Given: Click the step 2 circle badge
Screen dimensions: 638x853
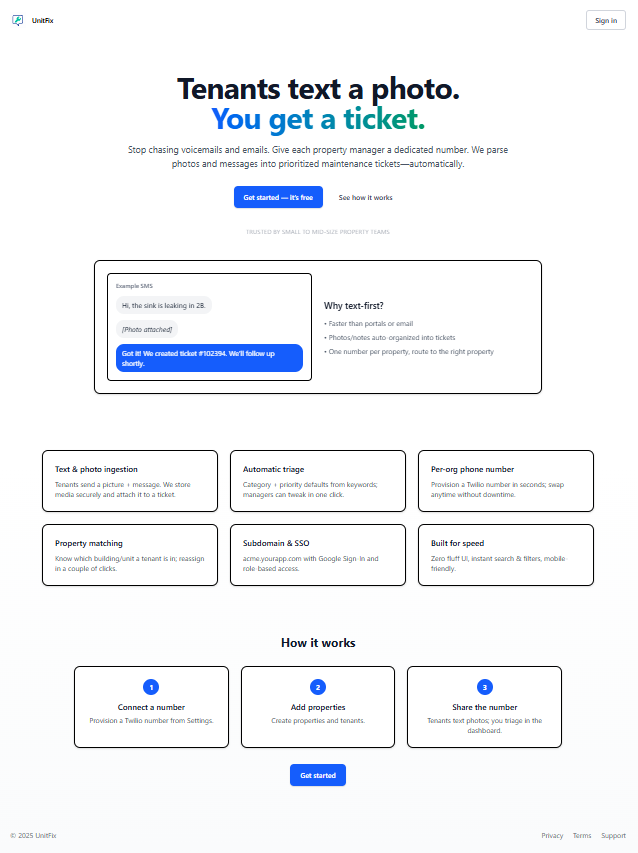Looking at the screenshot, I should point(318,687).
